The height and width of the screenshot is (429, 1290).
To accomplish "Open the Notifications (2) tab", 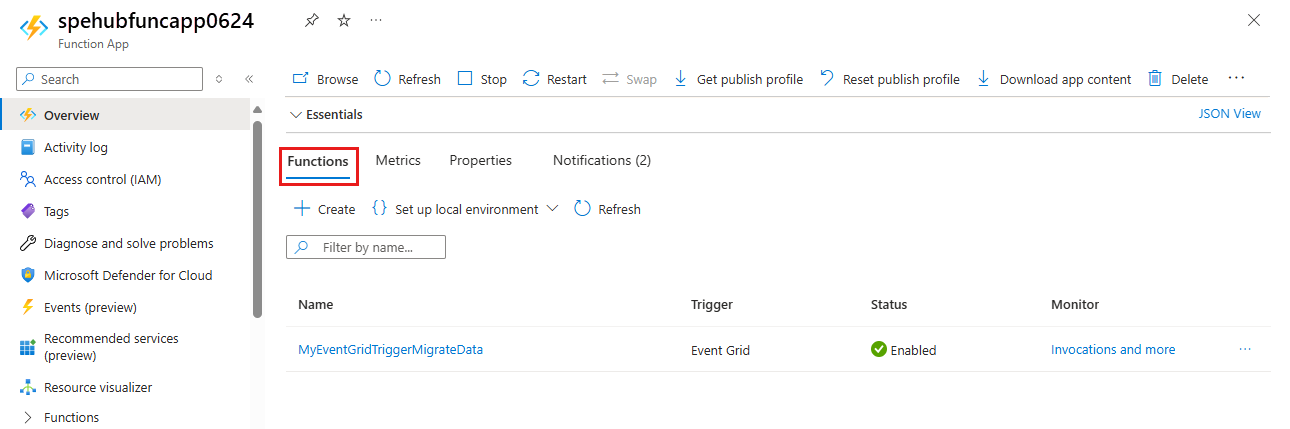I will [x=601, y=160].
